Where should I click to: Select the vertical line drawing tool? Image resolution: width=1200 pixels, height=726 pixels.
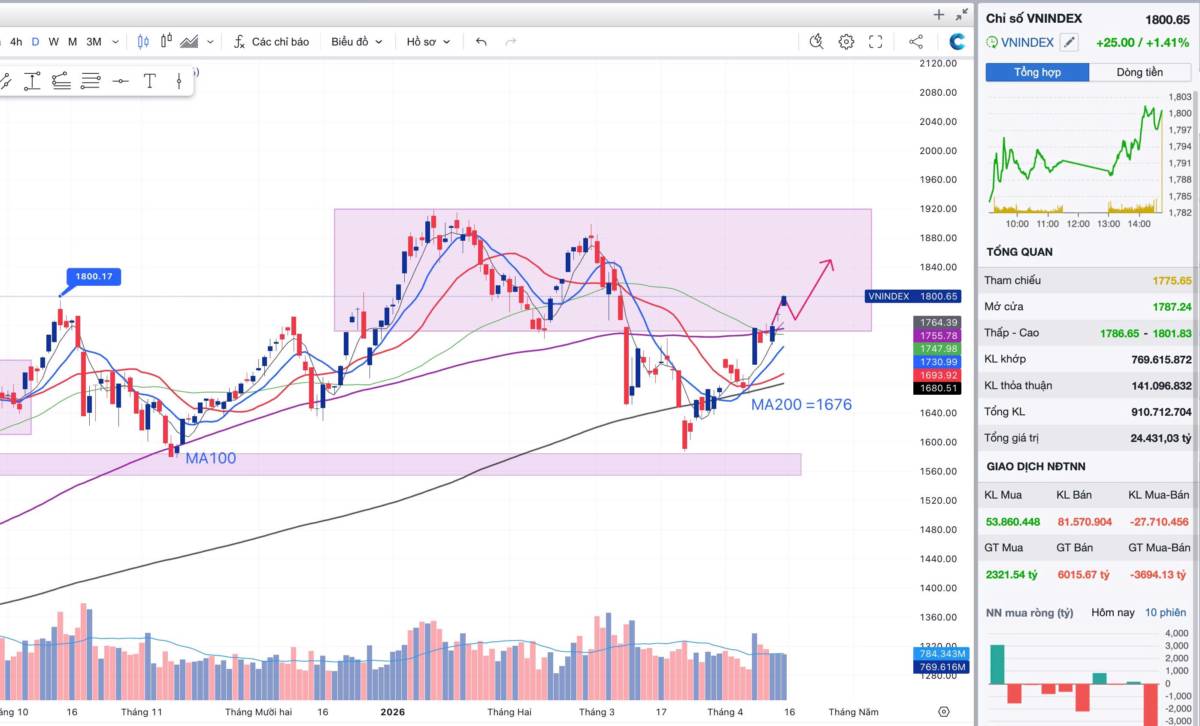179,81
